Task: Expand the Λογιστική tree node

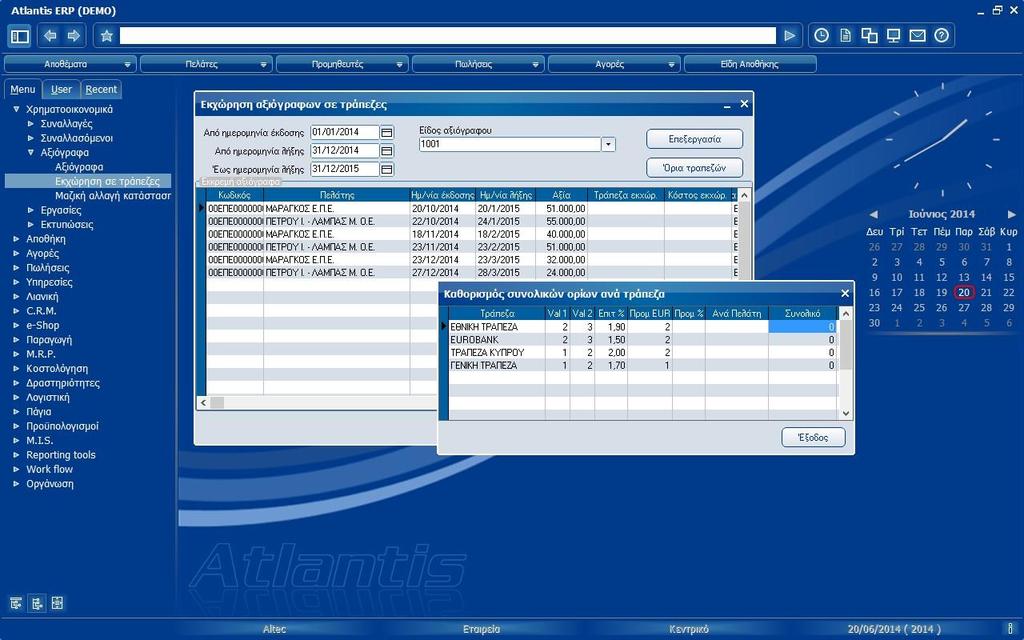Action: coord(16,397)
